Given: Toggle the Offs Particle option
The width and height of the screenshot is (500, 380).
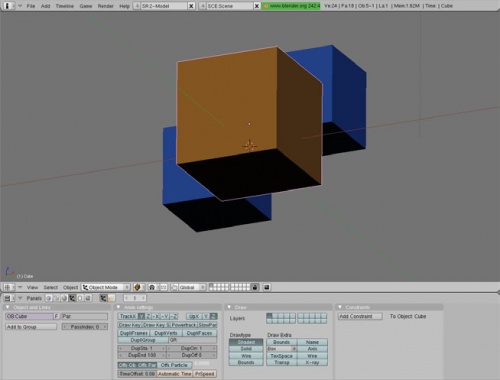Looking at the screenshot, I should [174, 365].
